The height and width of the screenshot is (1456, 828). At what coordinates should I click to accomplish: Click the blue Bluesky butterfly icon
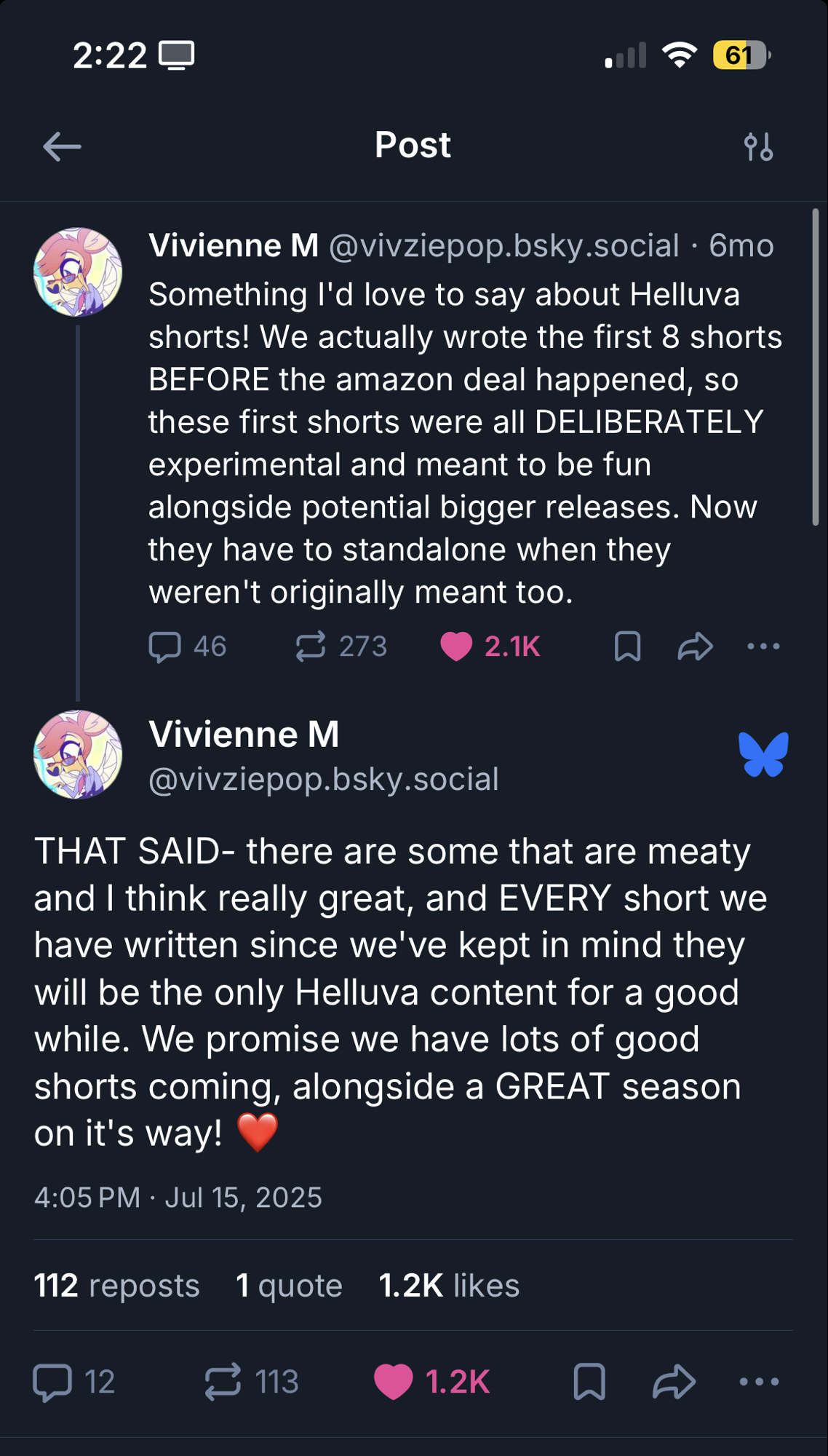[x=763, y=754]
